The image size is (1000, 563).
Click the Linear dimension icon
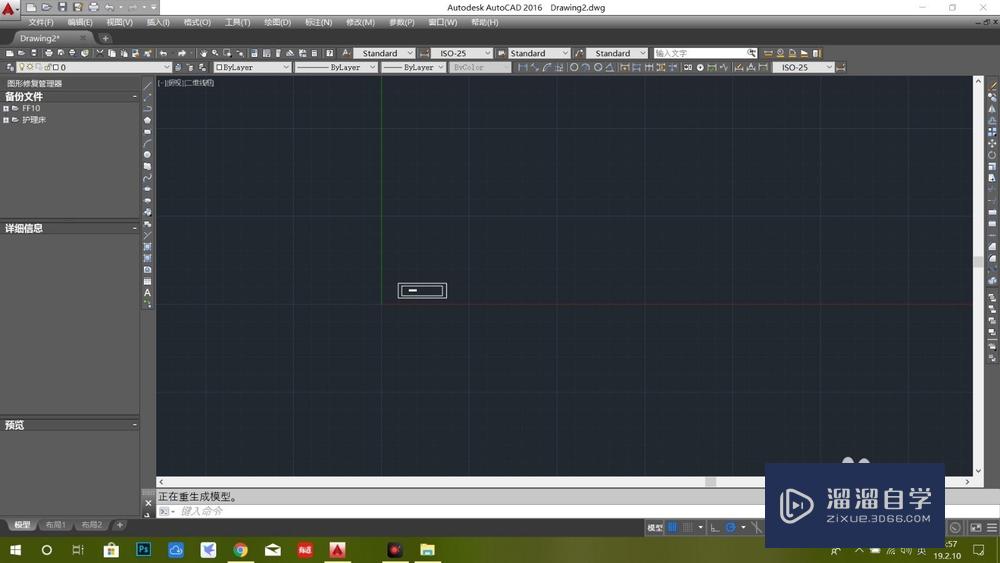522,67
